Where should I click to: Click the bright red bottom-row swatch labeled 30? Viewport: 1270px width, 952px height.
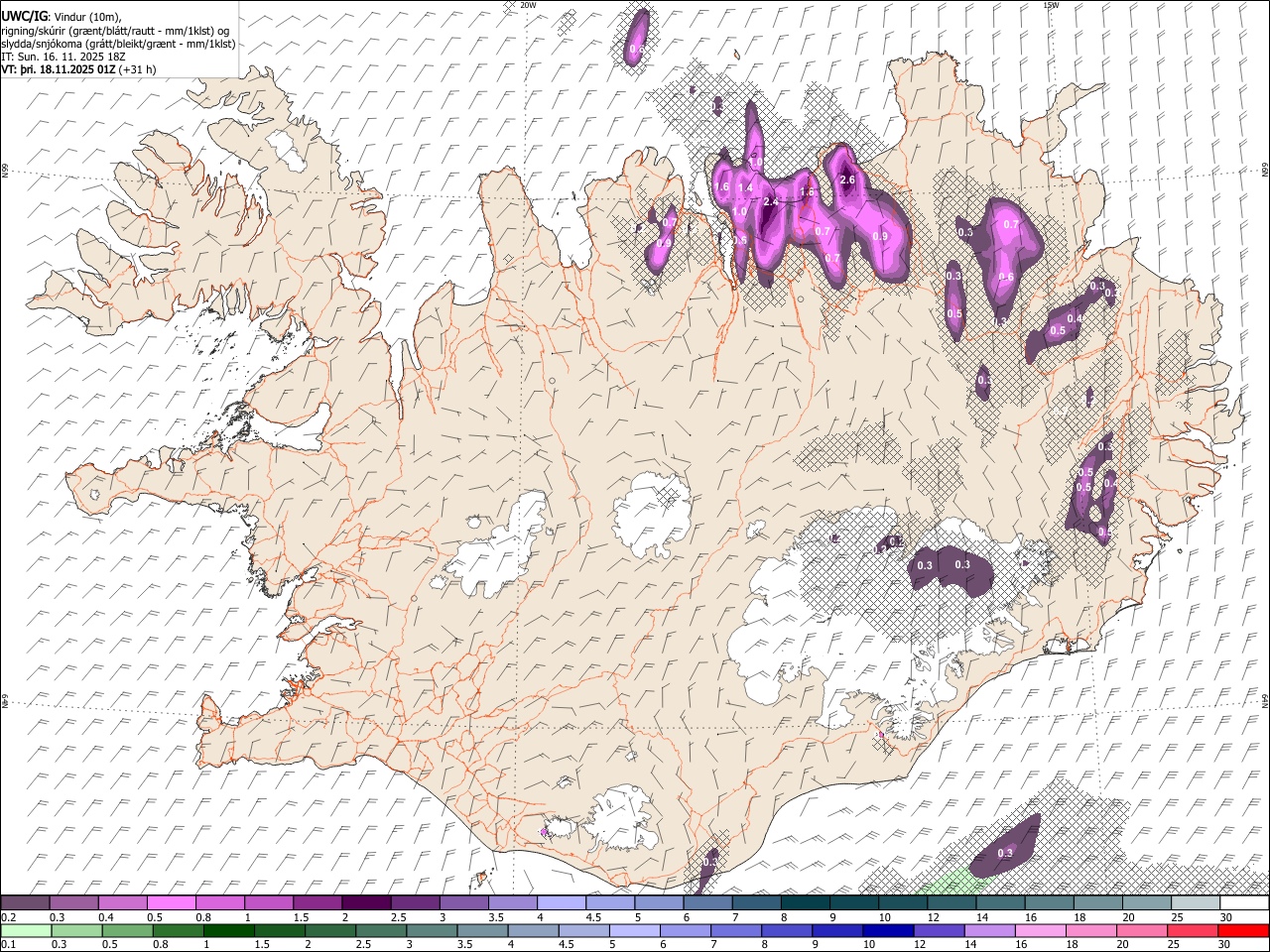click(1243, 930)
